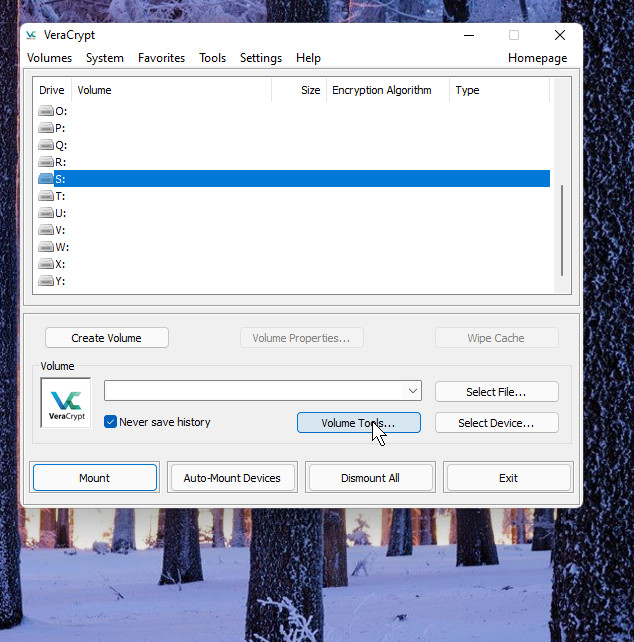Select the "T:" drive letter text
634x642 pixels.
60,197
